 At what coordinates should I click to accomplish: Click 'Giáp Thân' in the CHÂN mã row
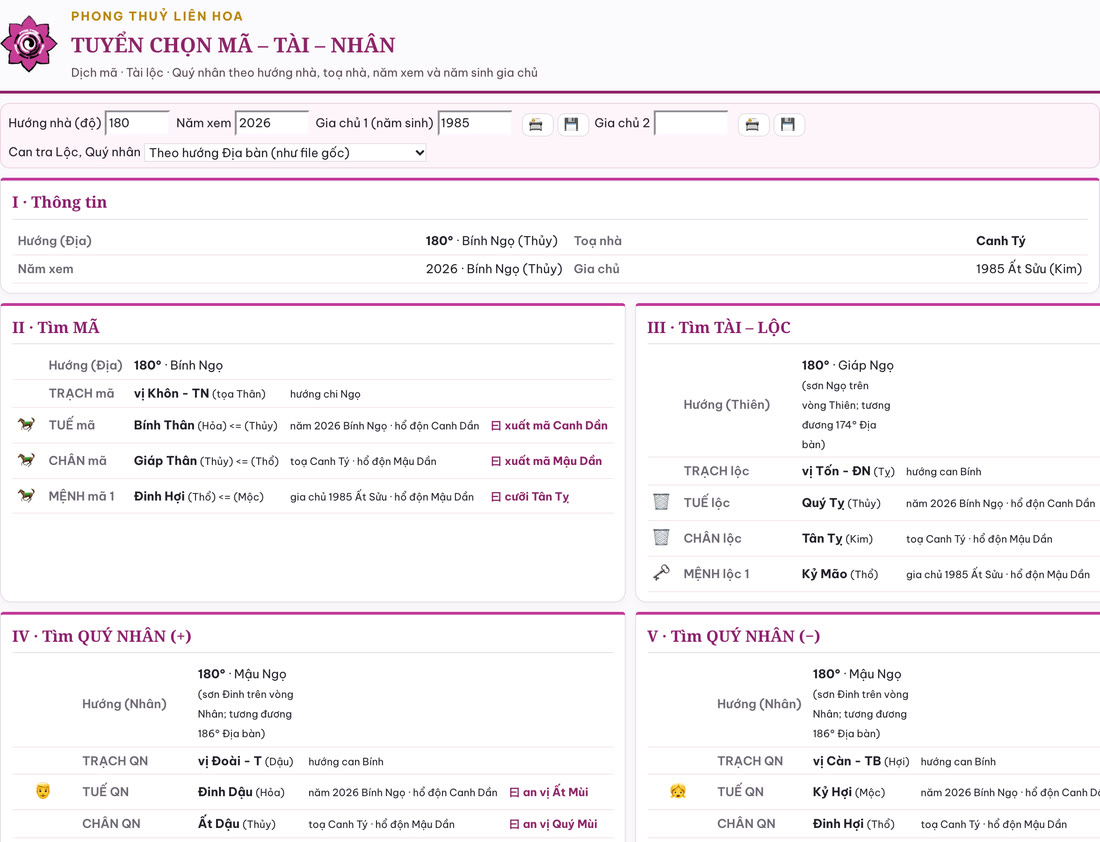pos(166,461)
